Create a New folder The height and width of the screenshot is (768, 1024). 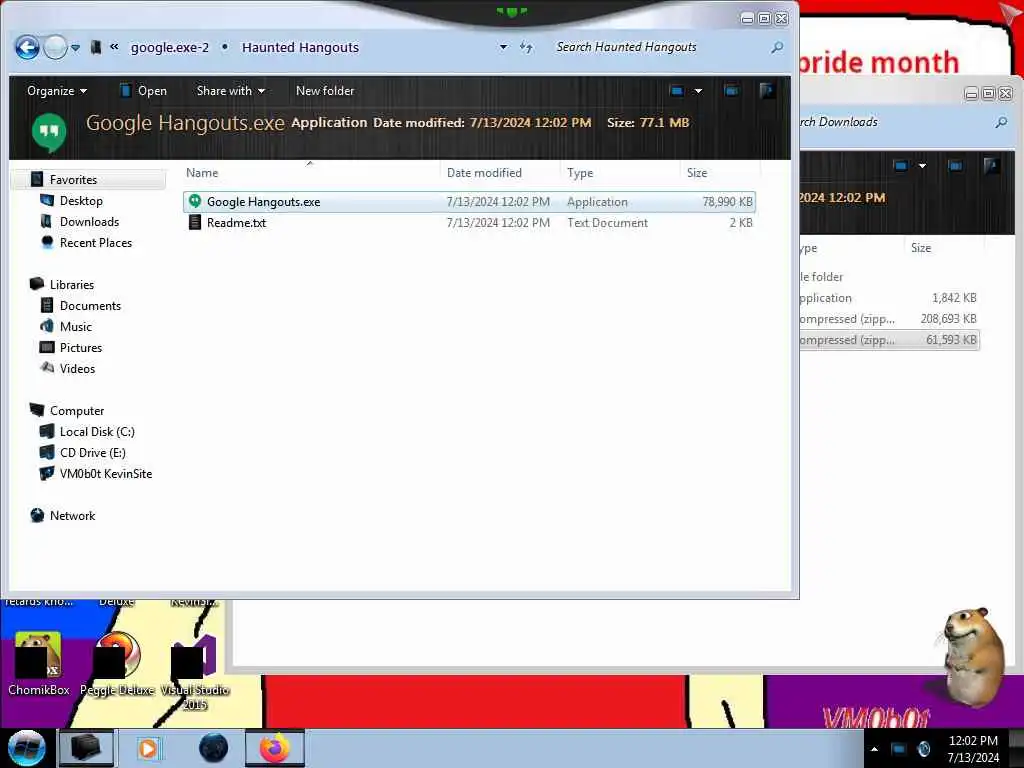(325, 91)
